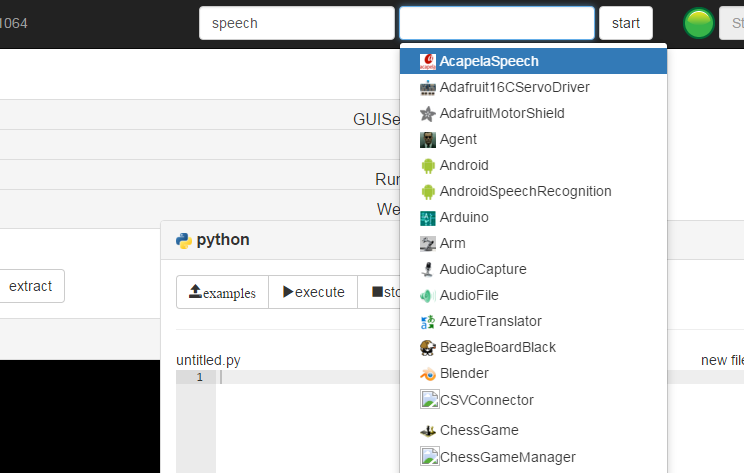
Task: Click the Android robot icon beside the Android entry
Action: pyautogui.click(x=428, y=166)
